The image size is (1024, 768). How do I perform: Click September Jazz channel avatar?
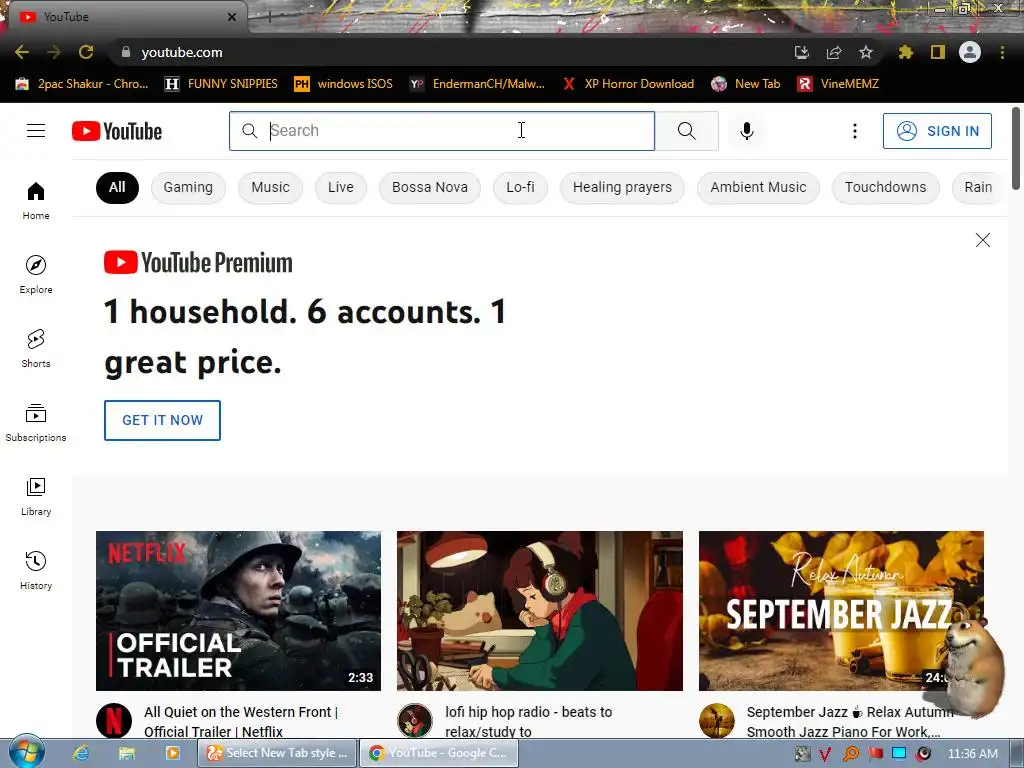coord(716,720)
